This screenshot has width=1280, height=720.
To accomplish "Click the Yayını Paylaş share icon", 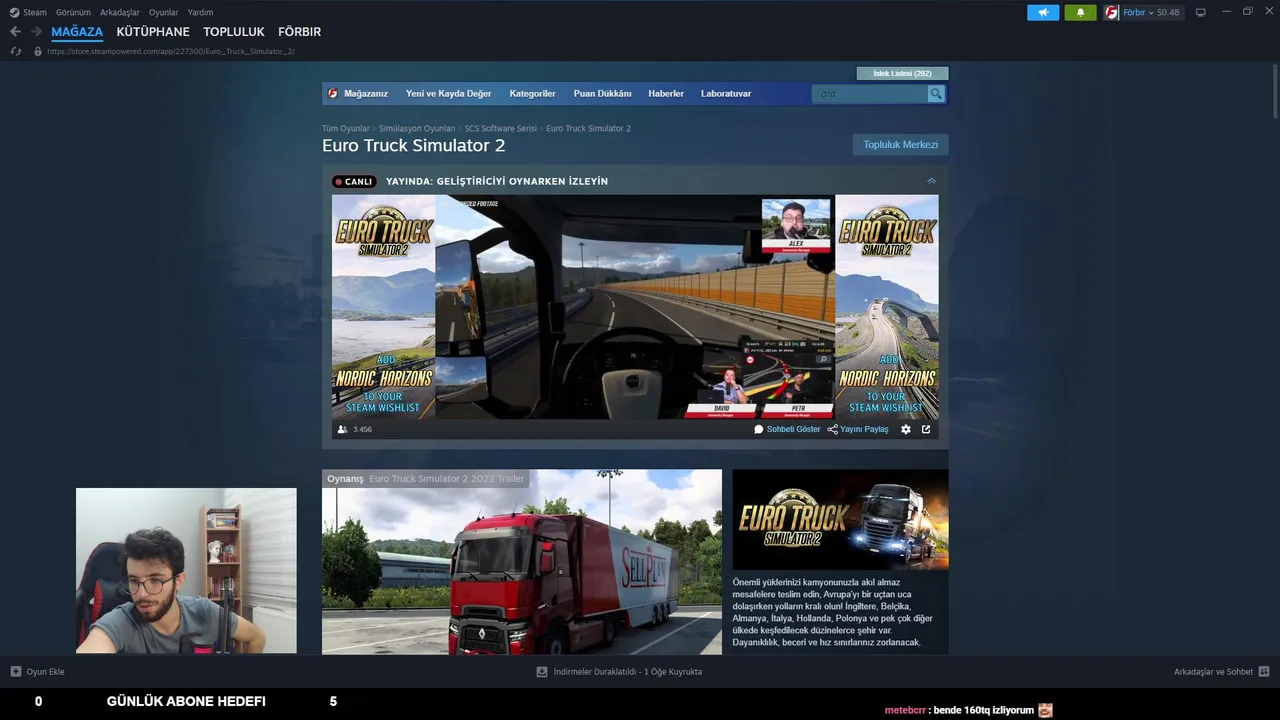I will click(832, 429).
